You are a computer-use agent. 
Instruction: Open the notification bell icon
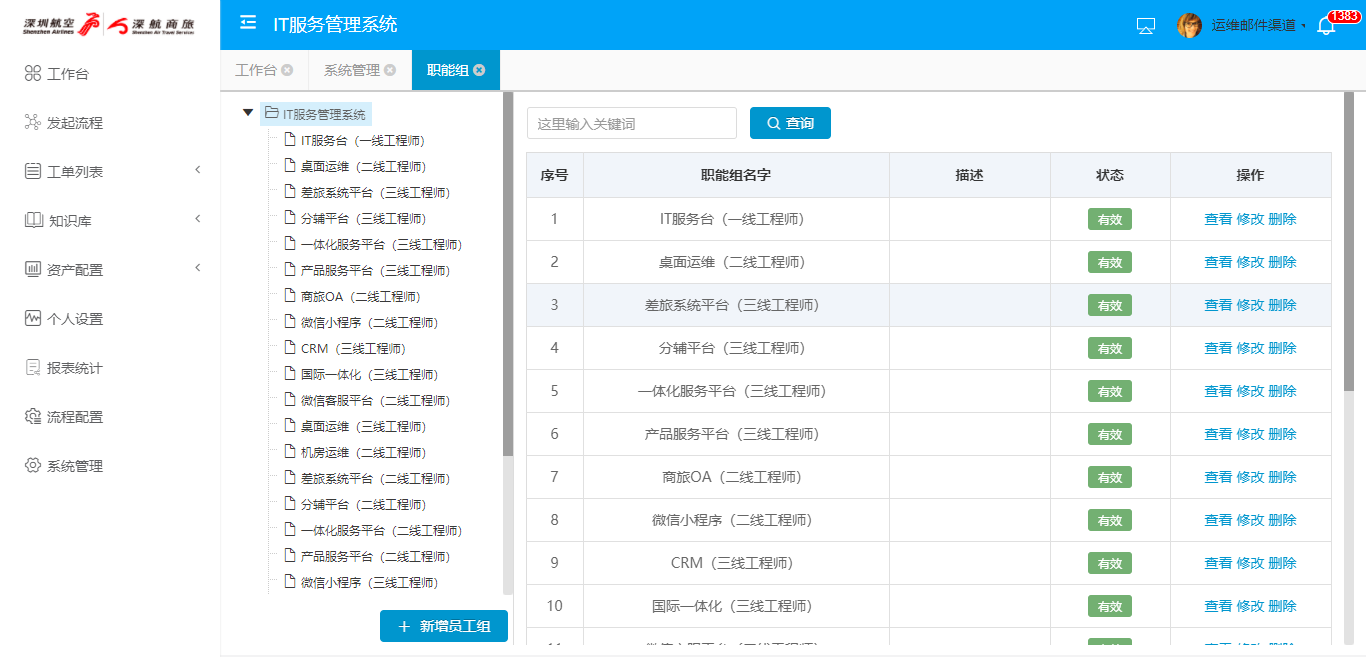pos(1326,26)
